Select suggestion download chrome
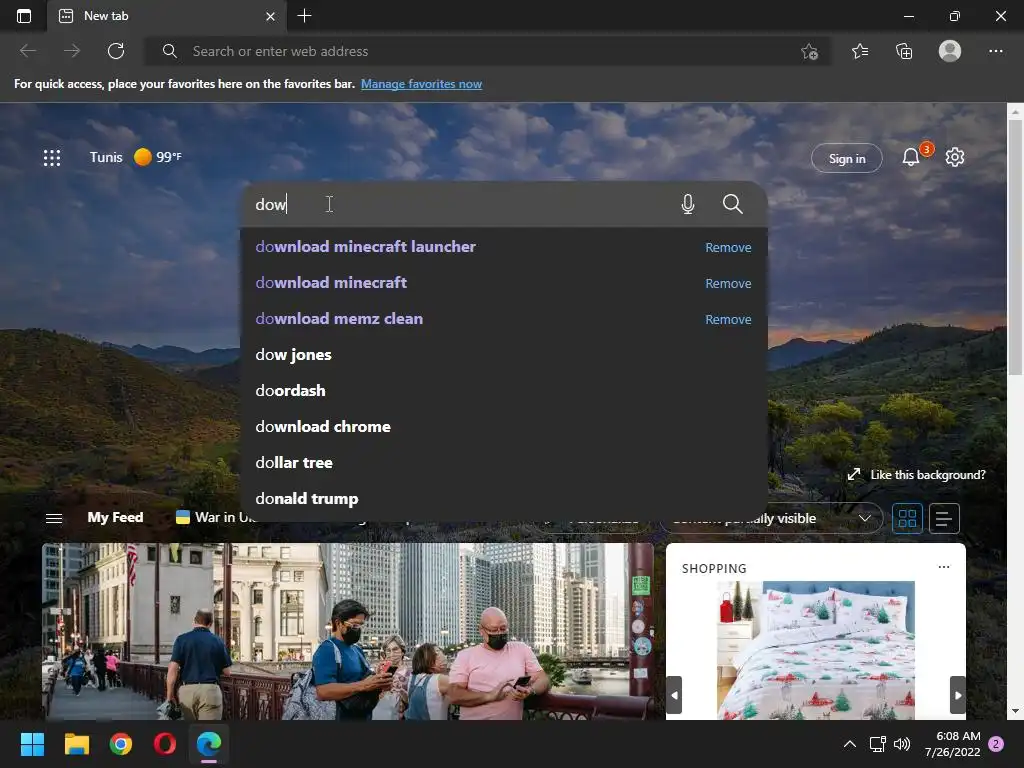Screen dimensions: 1024x768 (x=323, y=426)
